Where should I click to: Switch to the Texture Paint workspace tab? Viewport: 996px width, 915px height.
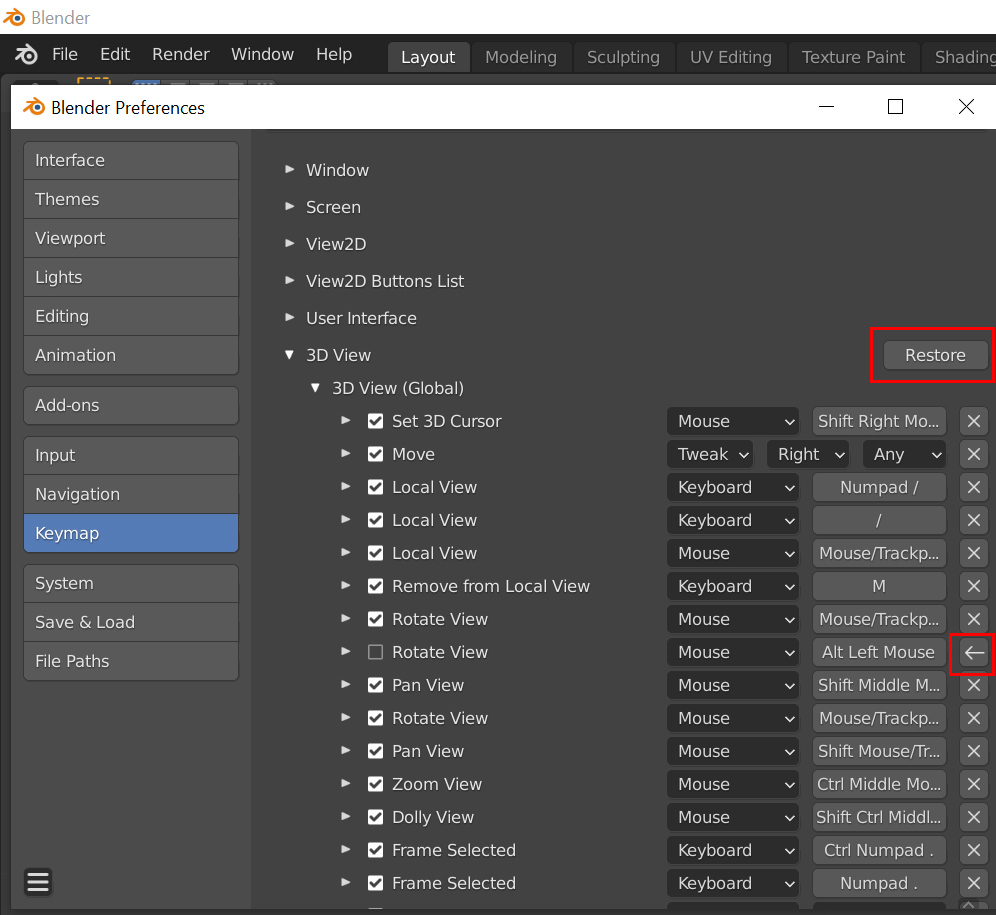pos(853,57)
